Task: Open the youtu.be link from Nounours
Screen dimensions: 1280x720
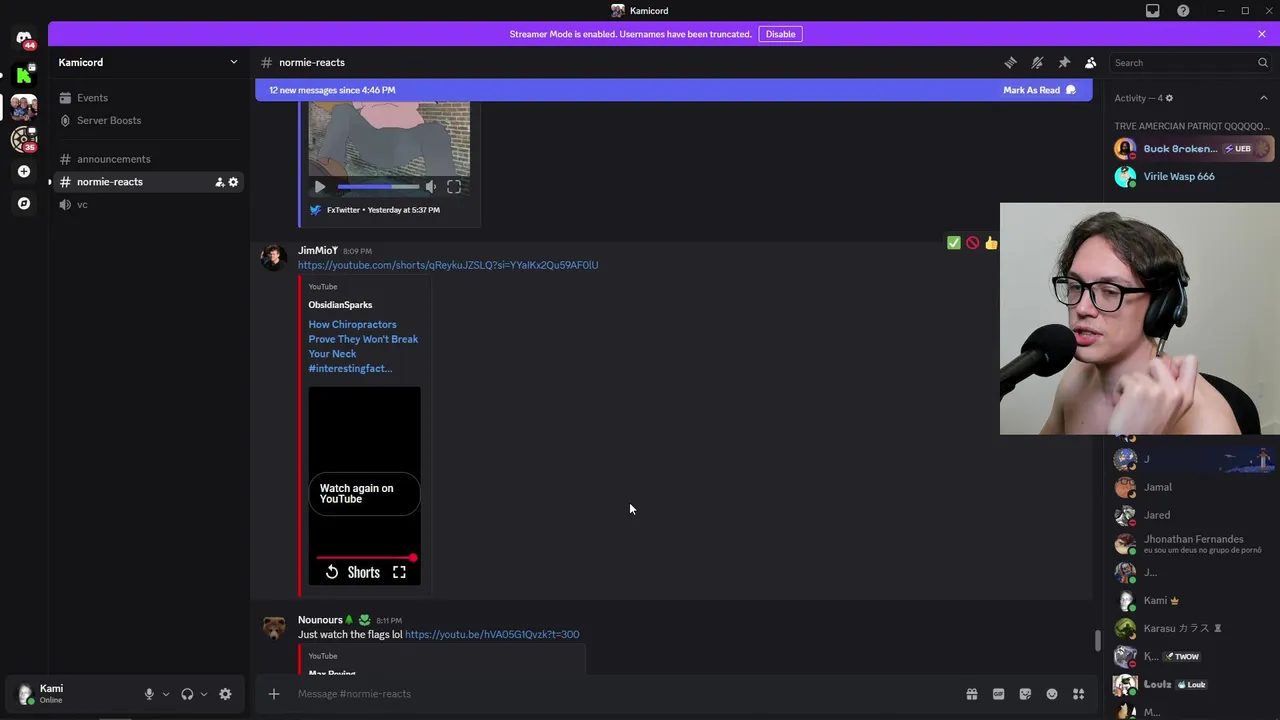Action: [x=492, y=634]
